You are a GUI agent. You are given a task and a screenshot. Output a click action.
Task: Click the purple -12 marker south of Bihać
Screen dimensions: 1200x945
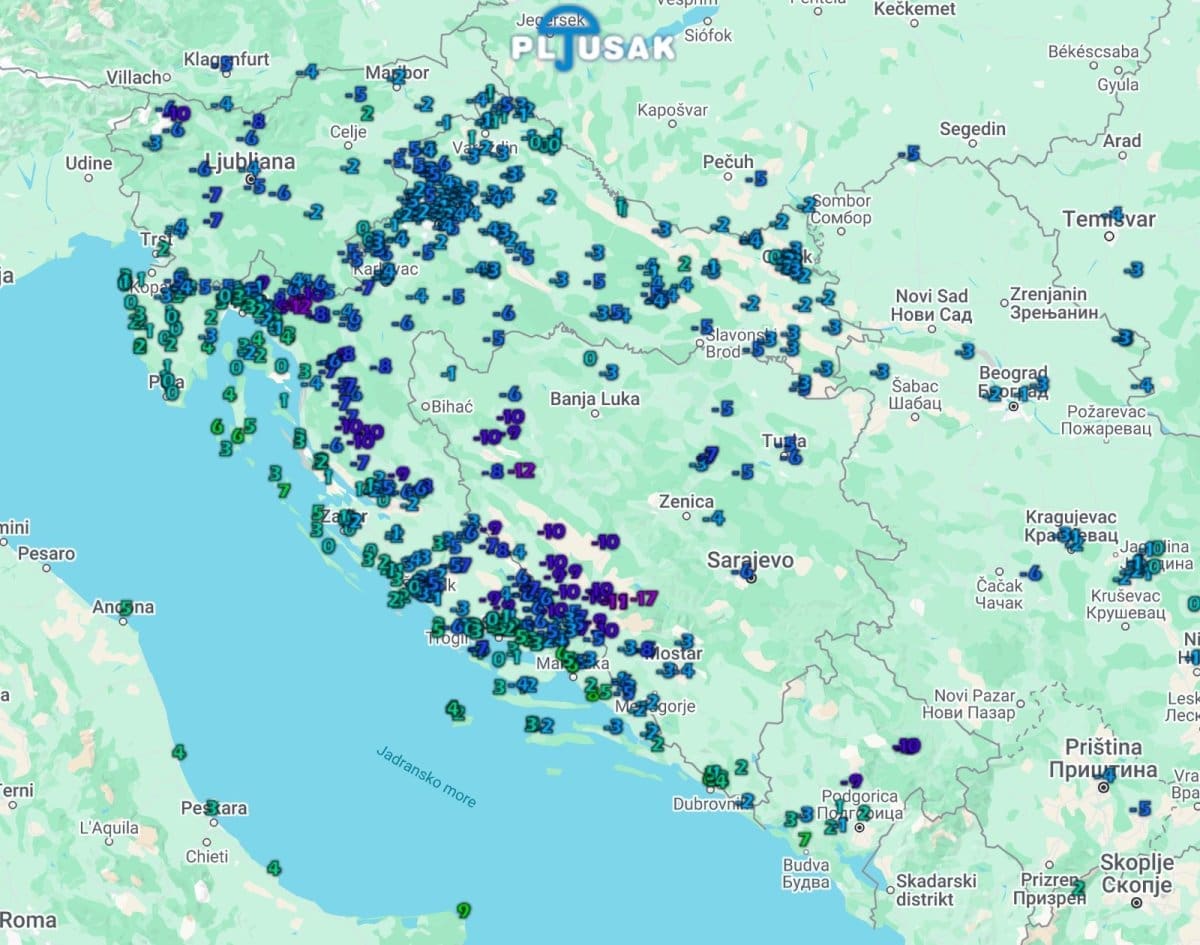click(x=522, y=470)
